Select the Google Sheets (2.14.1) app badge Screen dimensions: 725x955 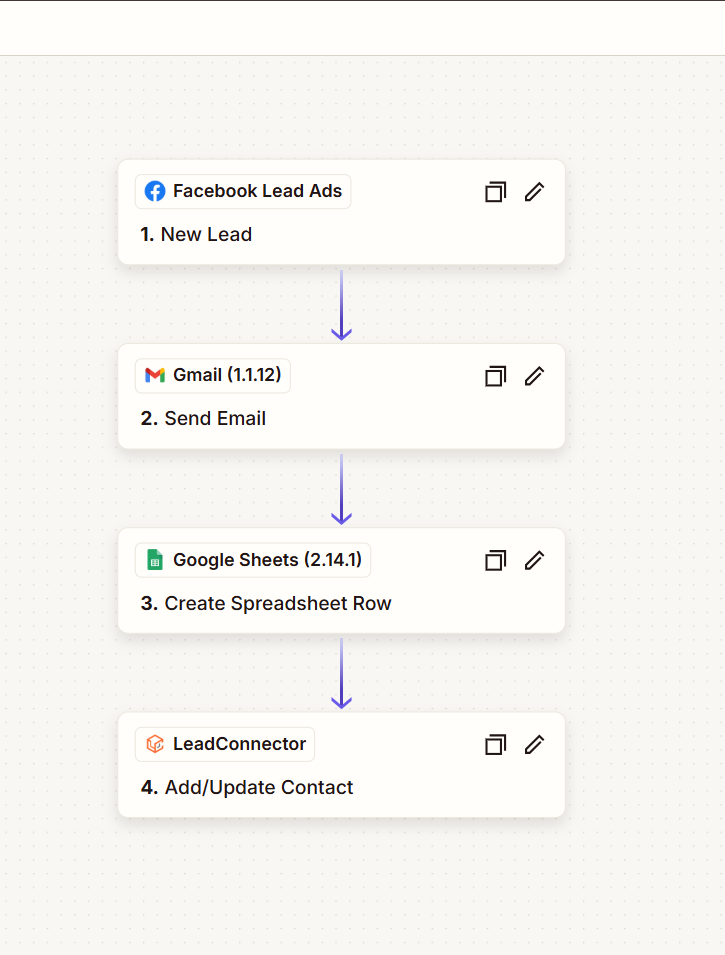point(253,560)
